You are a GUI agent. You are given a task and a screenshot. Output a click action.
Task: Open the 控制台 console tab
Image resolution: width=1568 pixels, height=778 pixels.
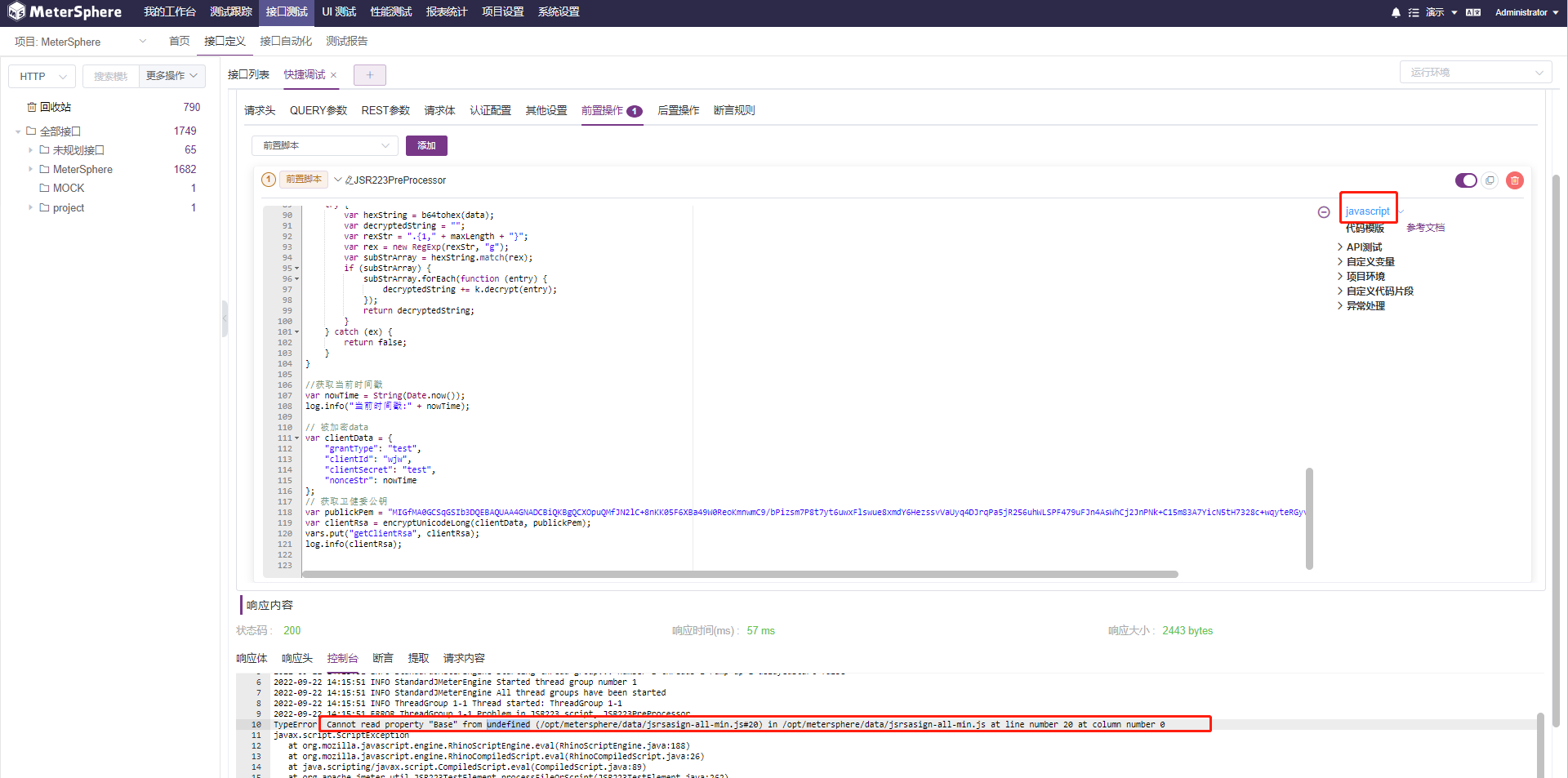pyautogui.click(x=342, y=658)
